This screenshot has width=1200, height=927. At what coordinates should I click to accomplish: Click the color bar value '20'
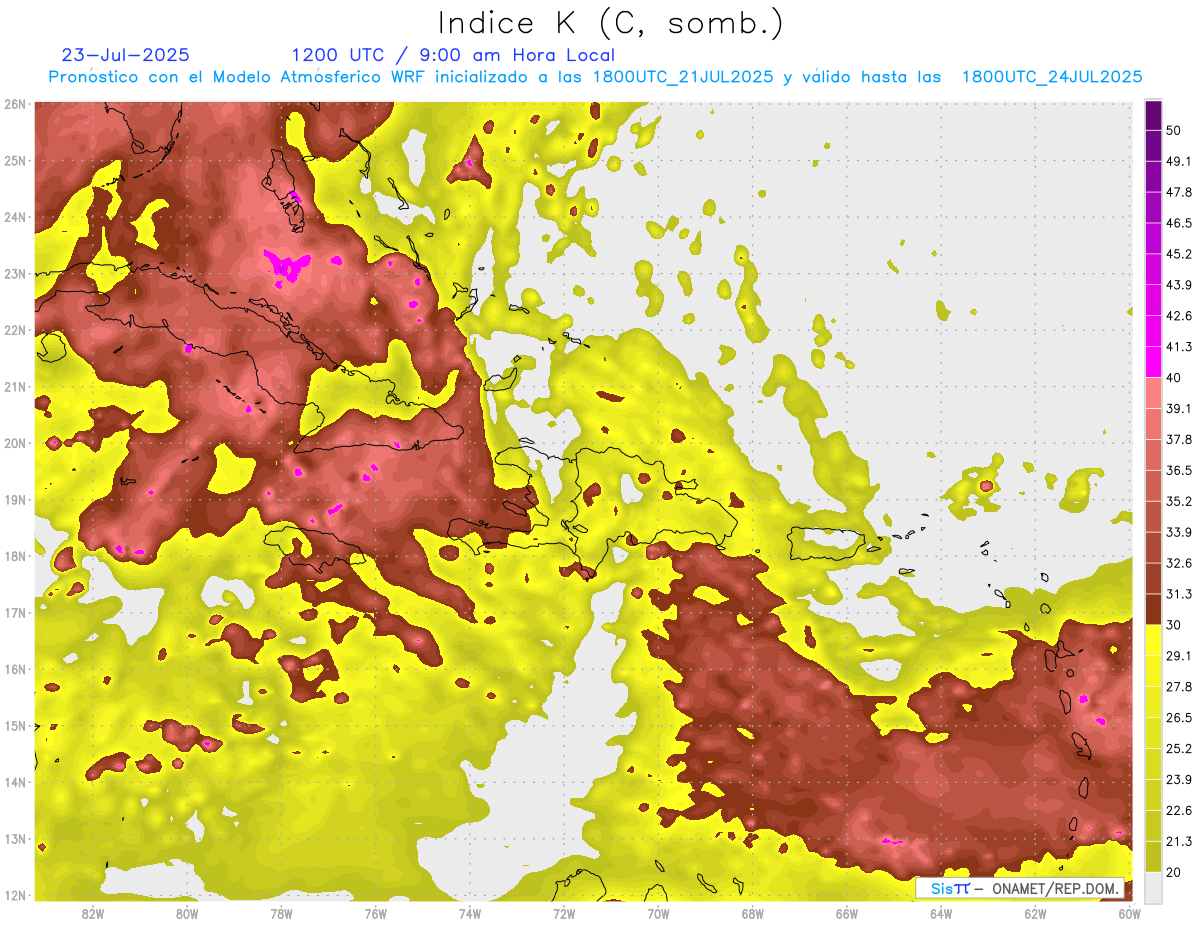pos(1173,872)
